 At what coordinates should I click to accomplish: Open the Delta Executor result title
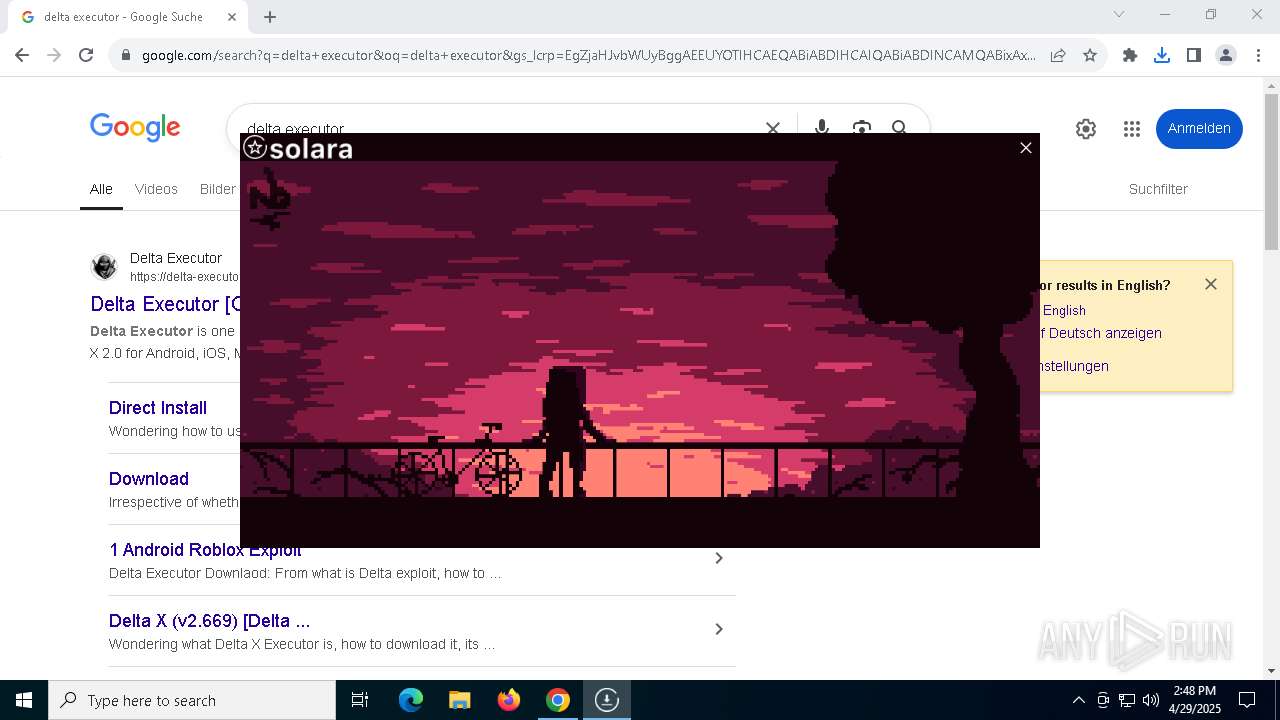(165, 304)
